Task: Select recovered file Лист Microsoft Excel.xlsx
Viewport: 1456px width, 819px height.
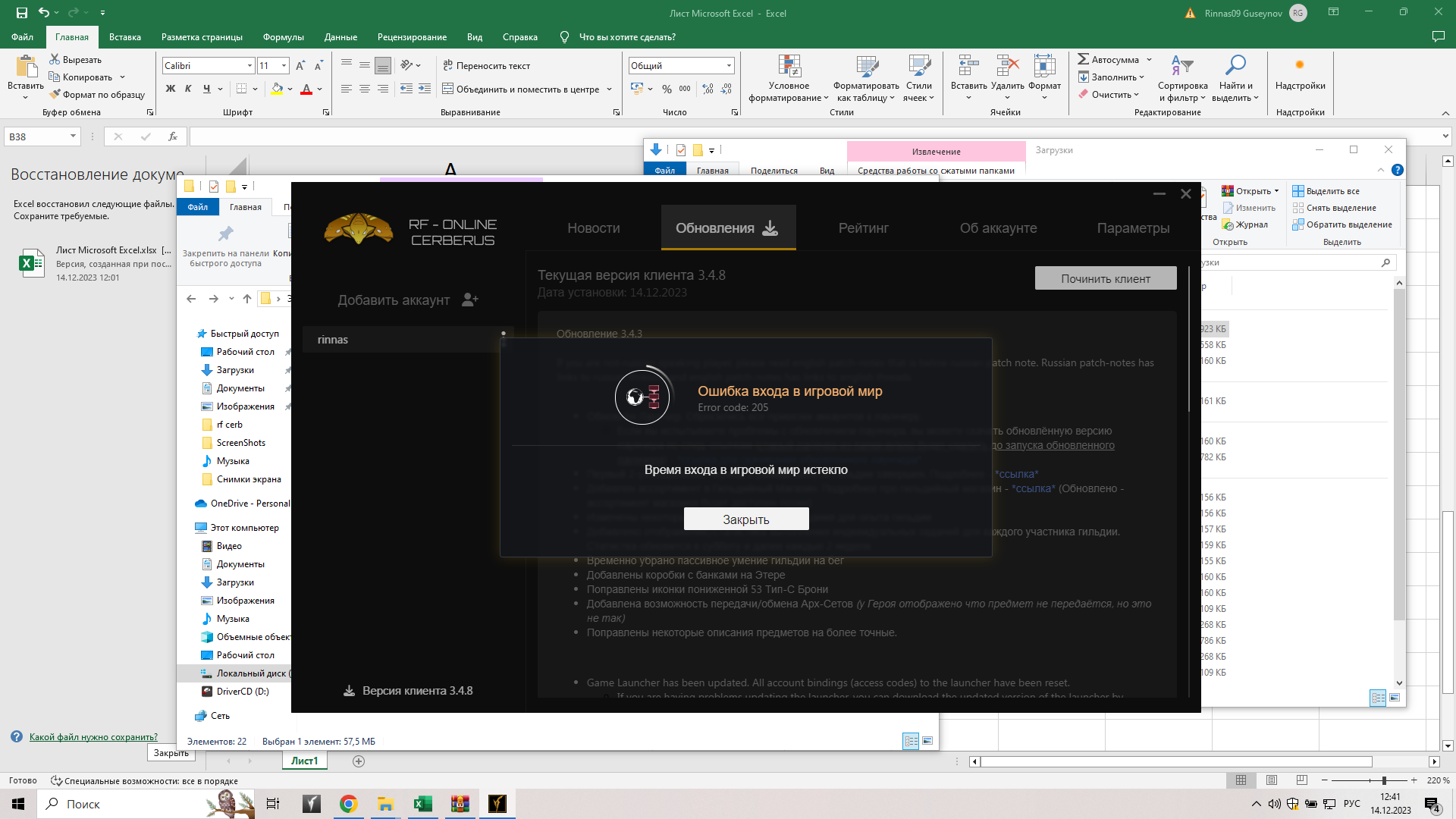Action: coord(95,263)
